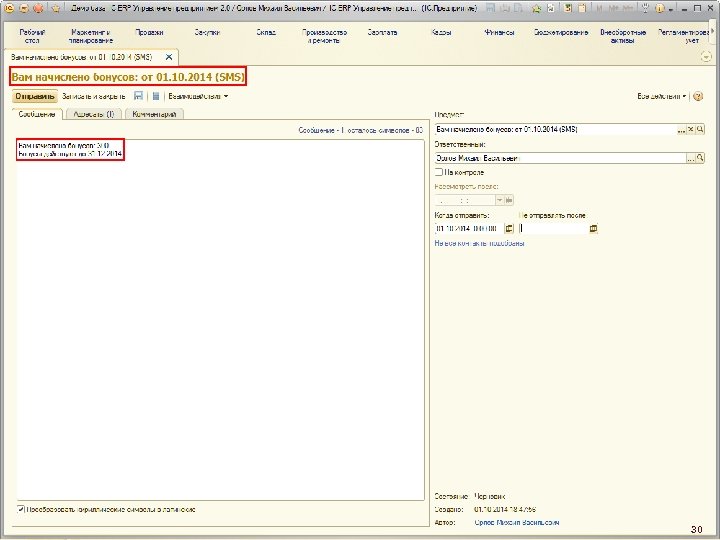Click the info icon in title bar
Image resolution: width=720 pixels, height=540 pixels.
(660, 8)
